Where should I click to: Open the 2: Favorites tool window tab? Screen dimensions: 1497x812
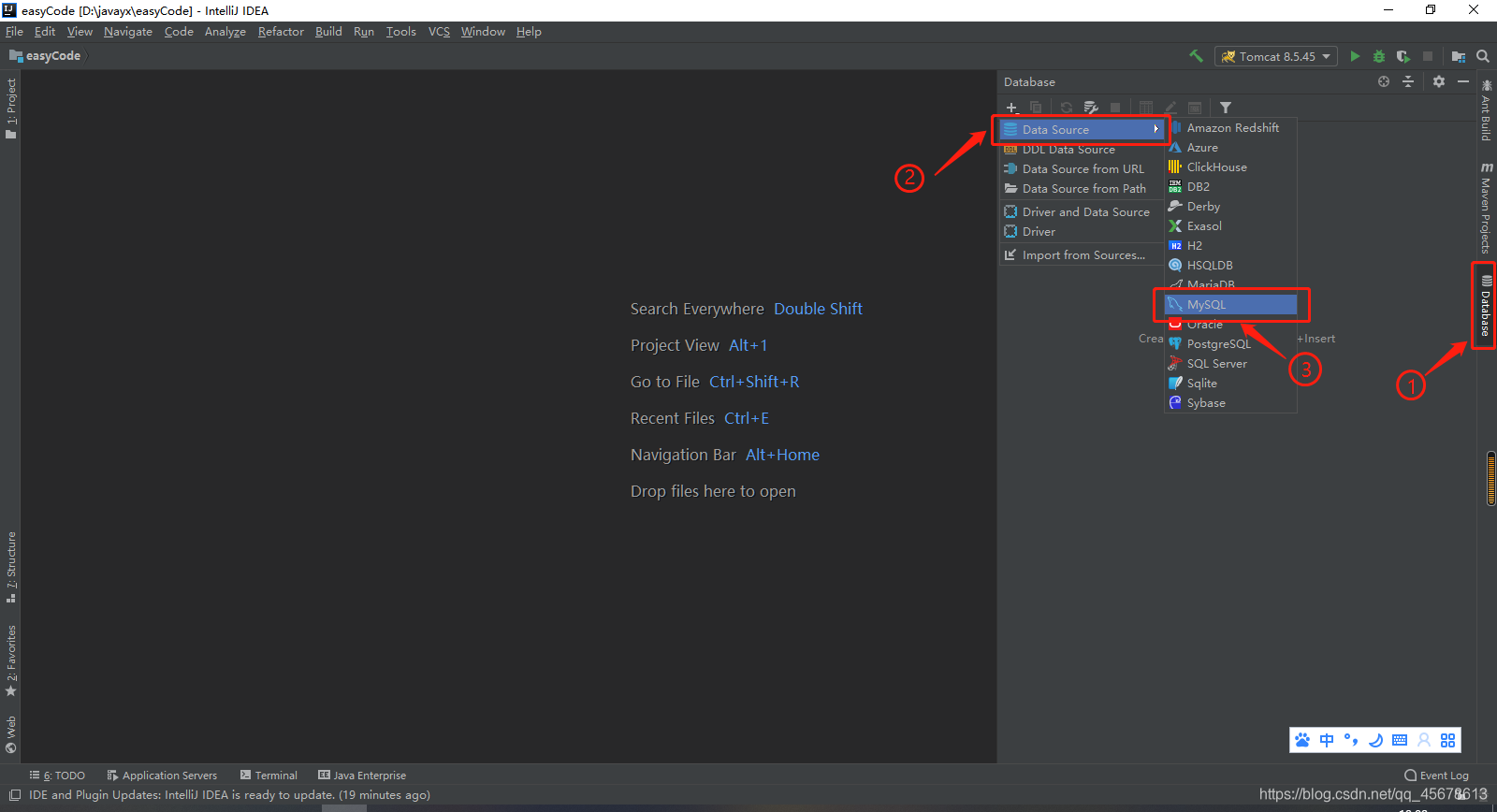[x=11, y=660]
